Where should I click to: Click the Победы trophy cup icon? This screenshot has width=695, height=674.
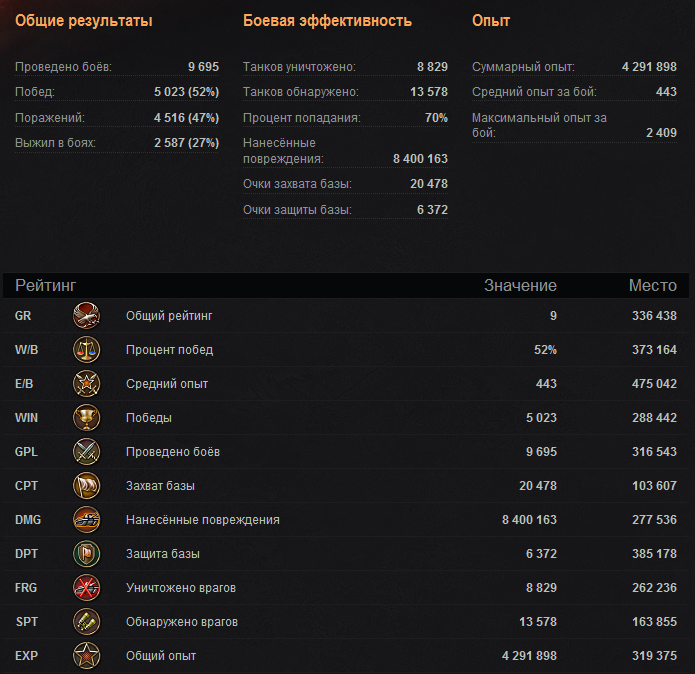click(x=87, y=418)
